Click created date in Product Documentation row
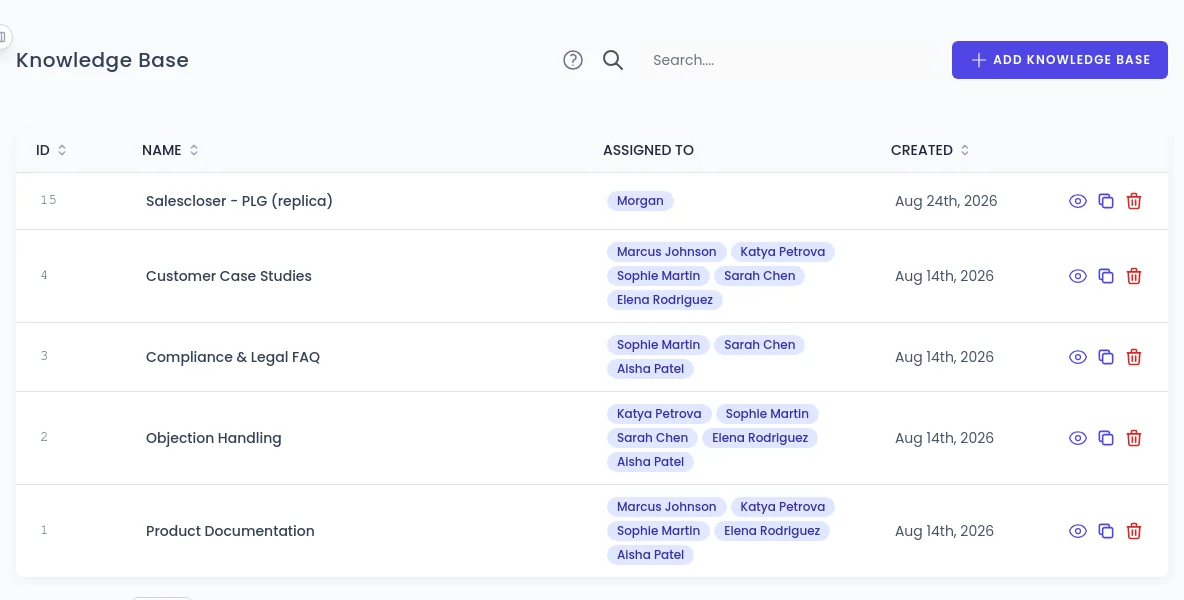Image resolution: width=1184 pixels, height=600 pixels. [x=944, y=531]
